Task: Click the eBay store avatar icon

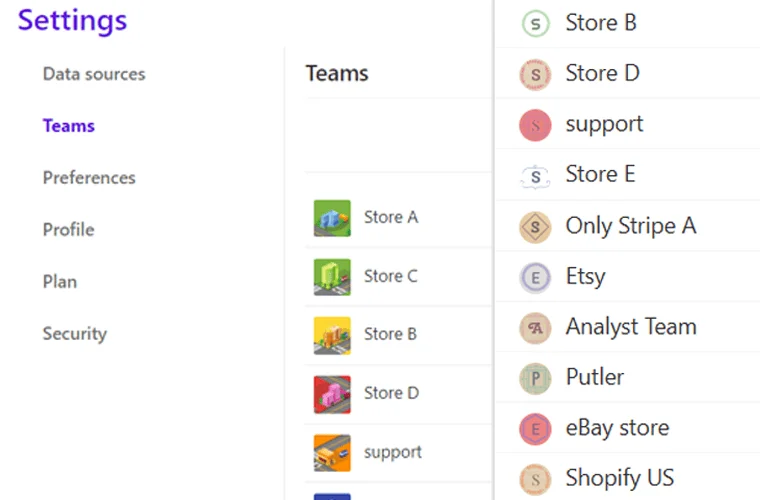Action: (x=535, y=429)
